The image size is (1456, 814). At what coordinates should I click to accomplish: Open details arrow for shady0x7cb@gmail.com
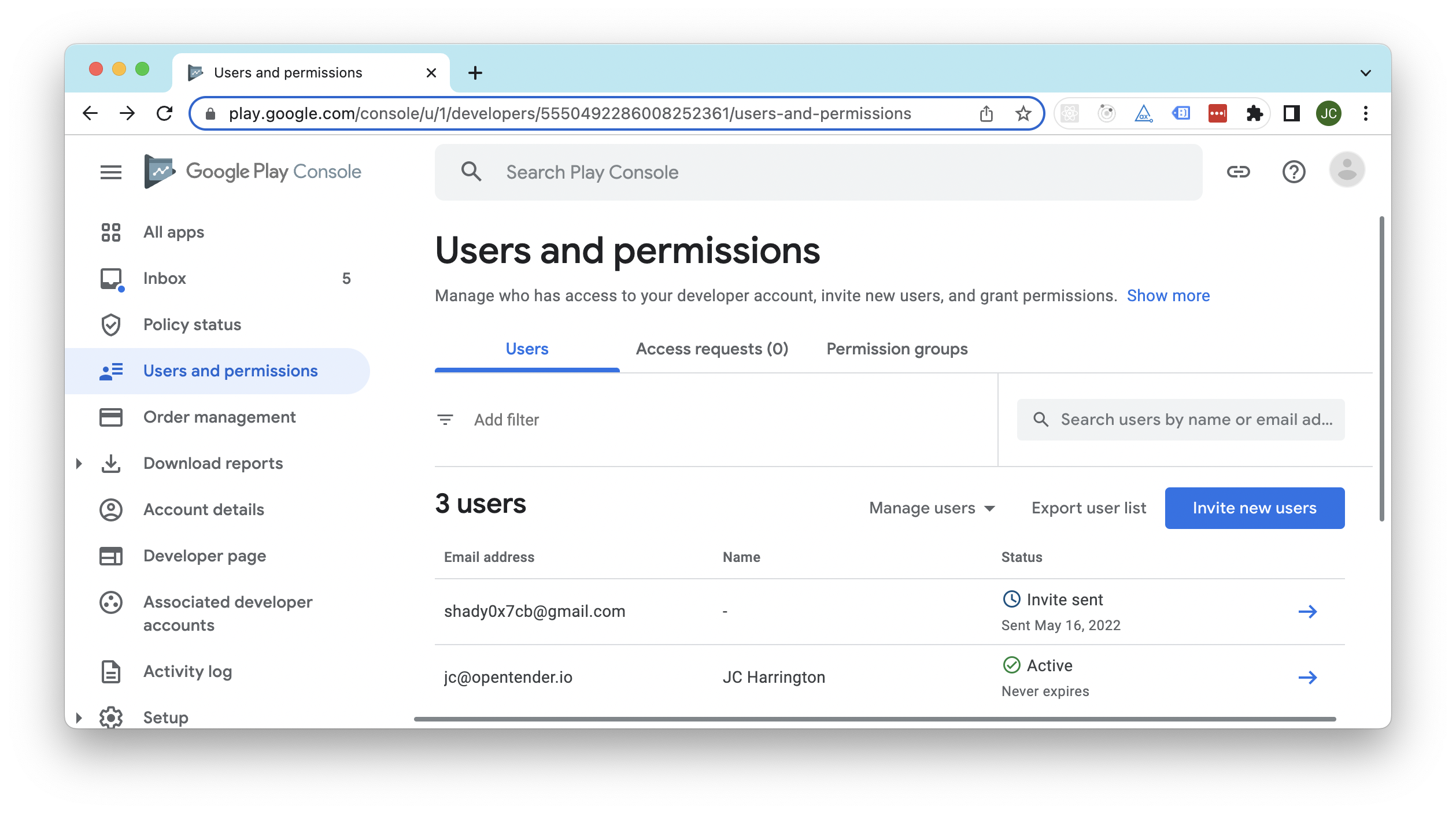point(1308,612)
